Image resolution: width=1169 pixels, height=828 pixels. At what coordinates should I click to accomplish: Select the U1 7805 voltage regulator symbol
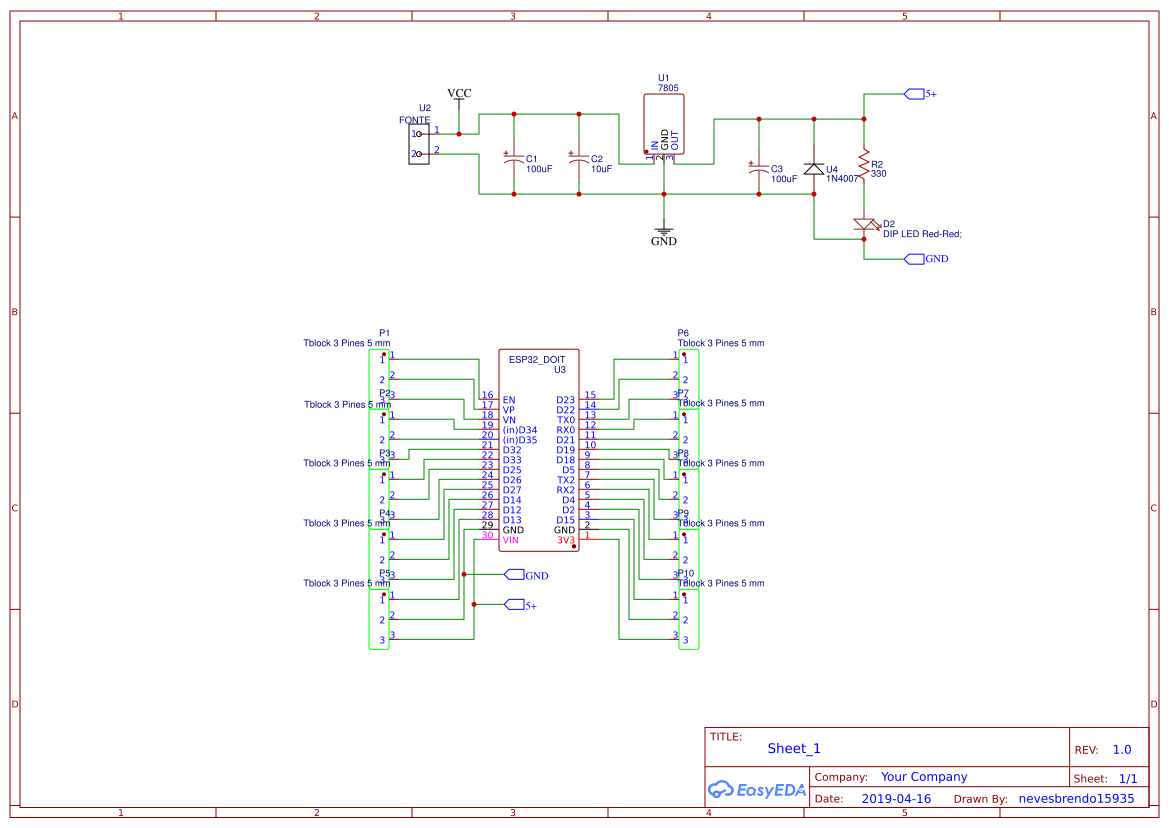(x=664, y=124)
